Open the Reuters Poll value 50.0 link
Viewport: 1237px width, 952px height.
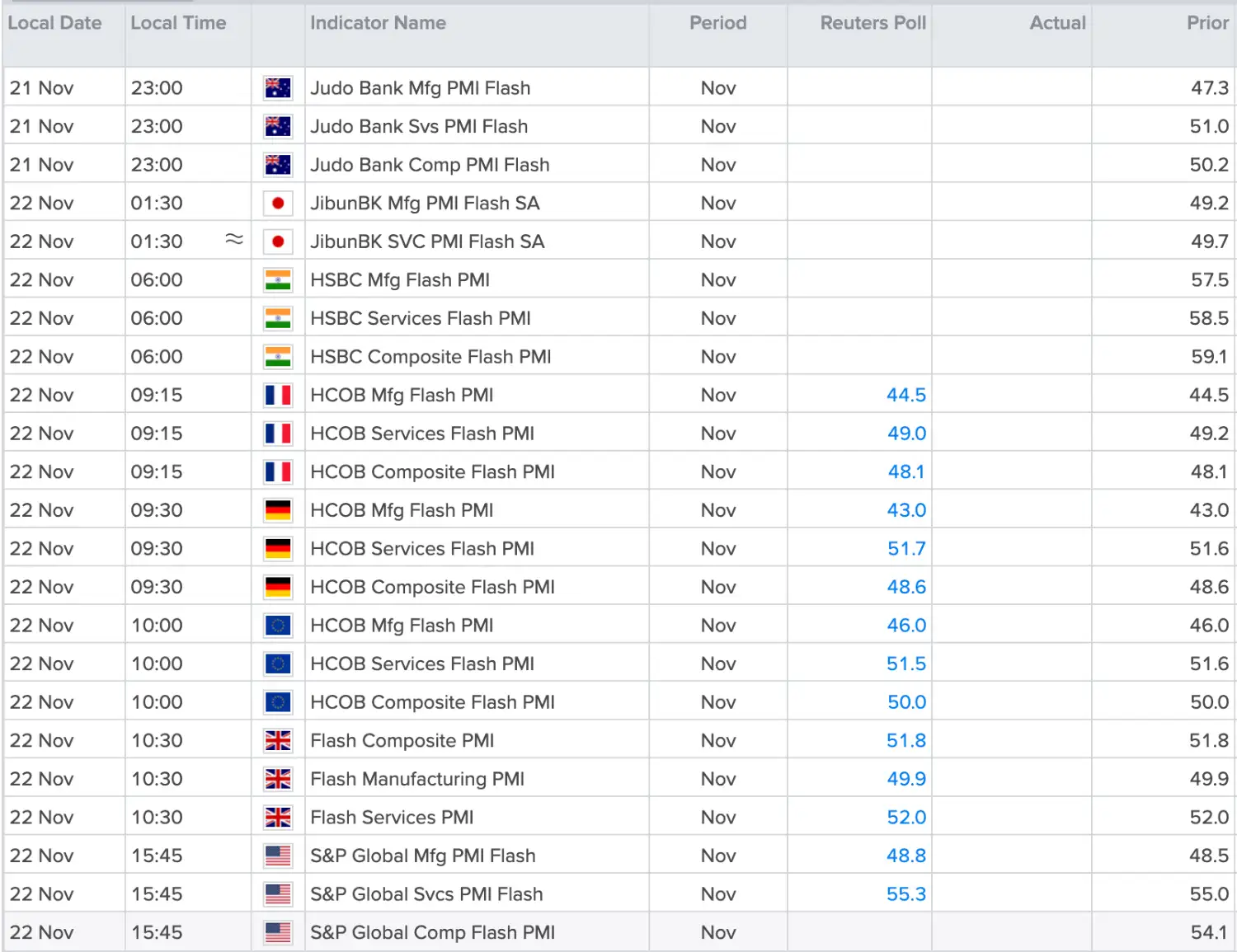(x=906, y=702)
